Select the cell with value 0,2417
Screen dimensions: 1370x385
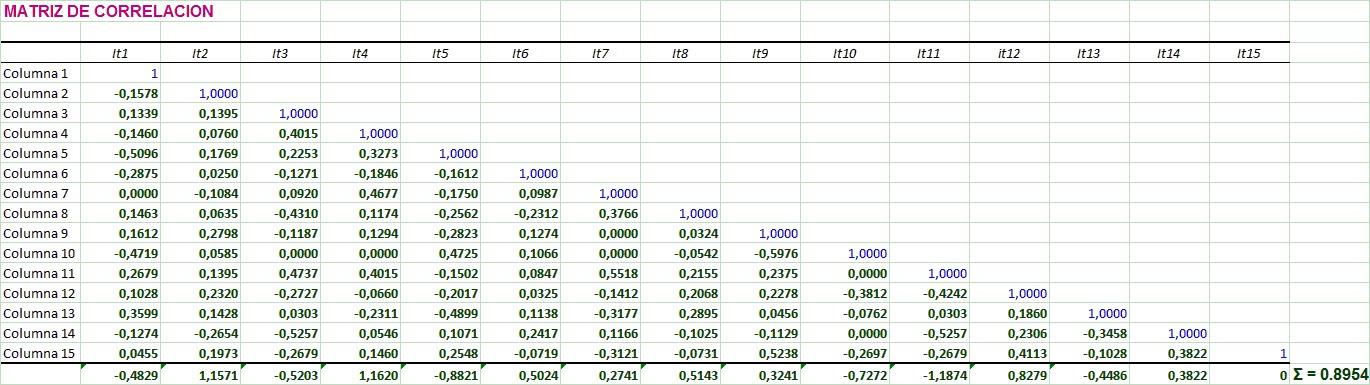(x=520, y=333)
